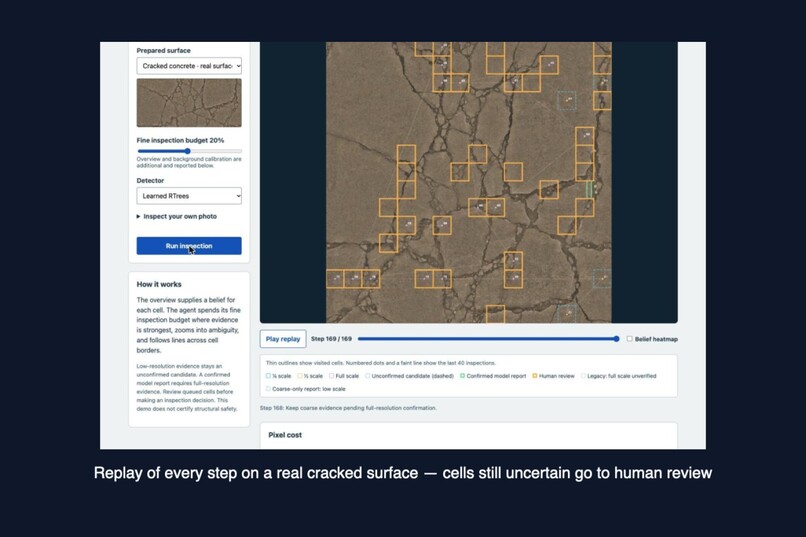Click the 'Thin outlines show visited cells' description
This screenshot has height=537, width=806.
click(380, 363)
